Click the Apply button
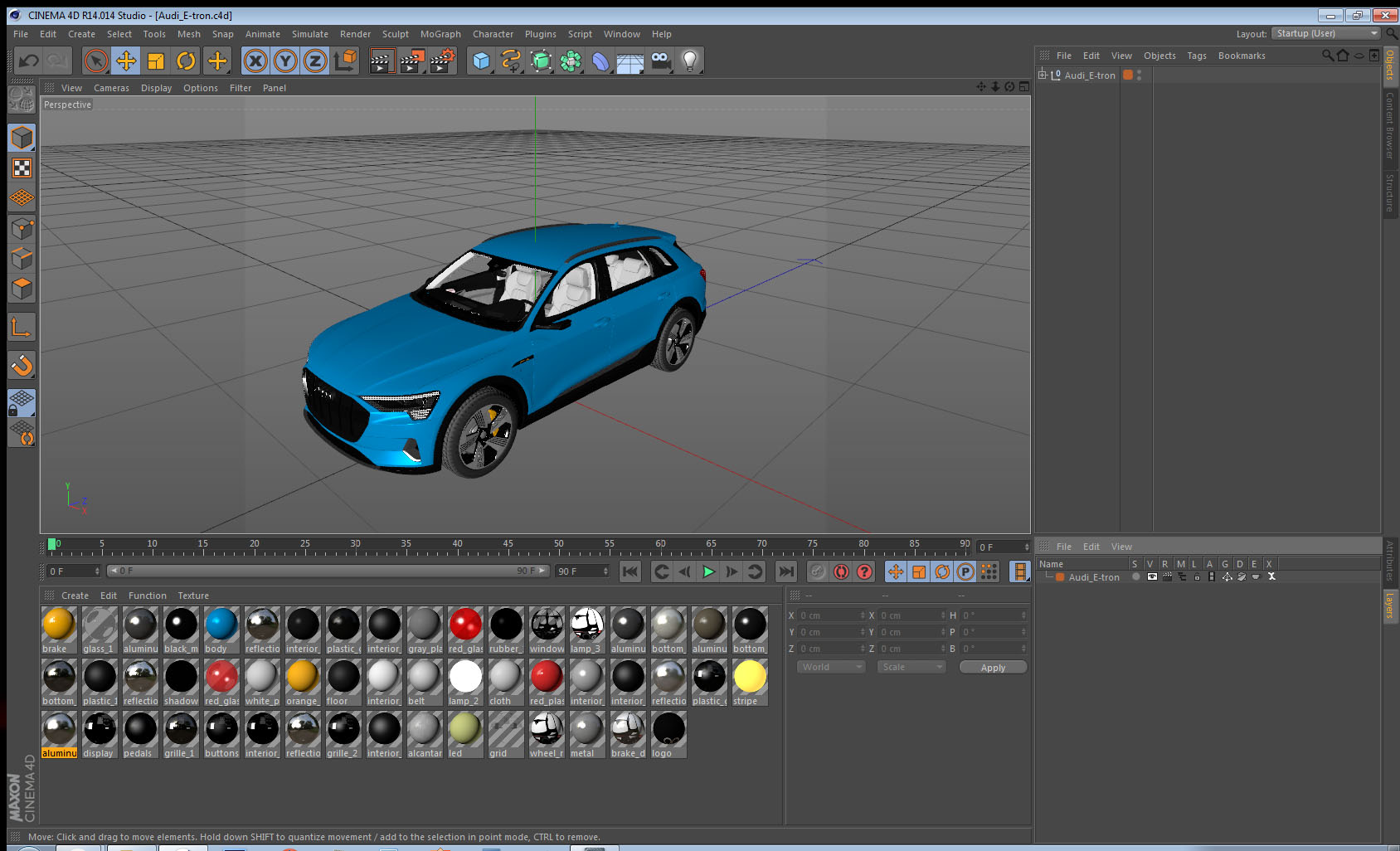The width and height of the screenshot is (1400, 851). (993, 668)
